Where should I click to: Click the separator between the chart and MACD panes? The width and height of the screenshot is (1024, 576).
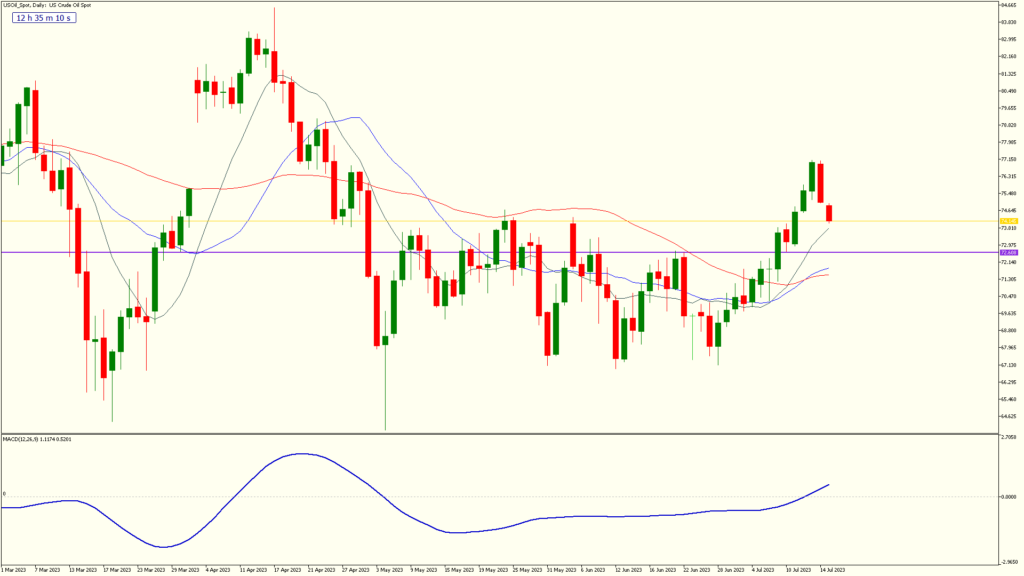(x=500, y=432)
